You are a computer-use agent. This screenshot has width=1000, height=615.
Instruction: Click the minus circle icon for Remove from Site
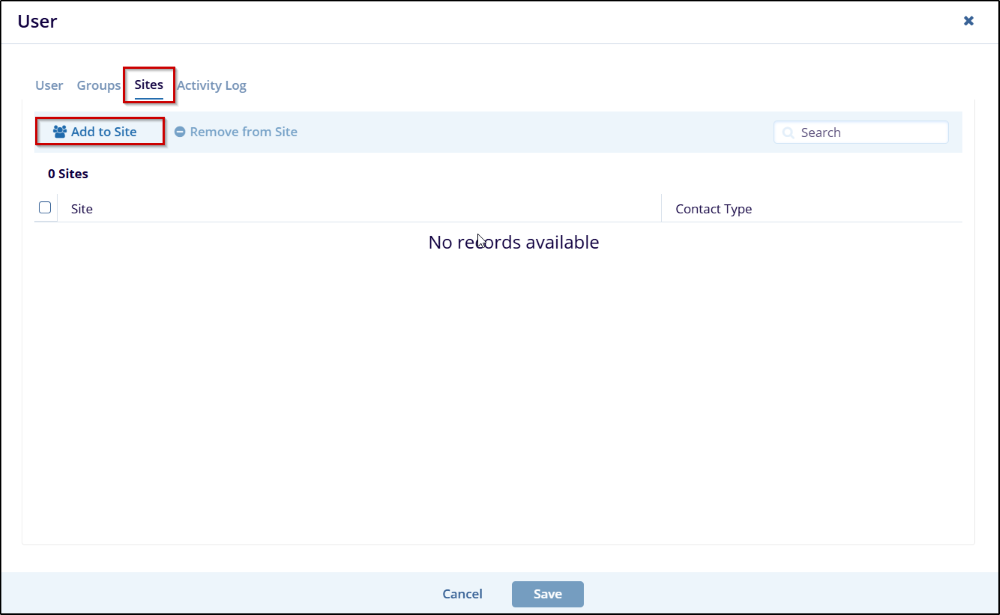180,132
